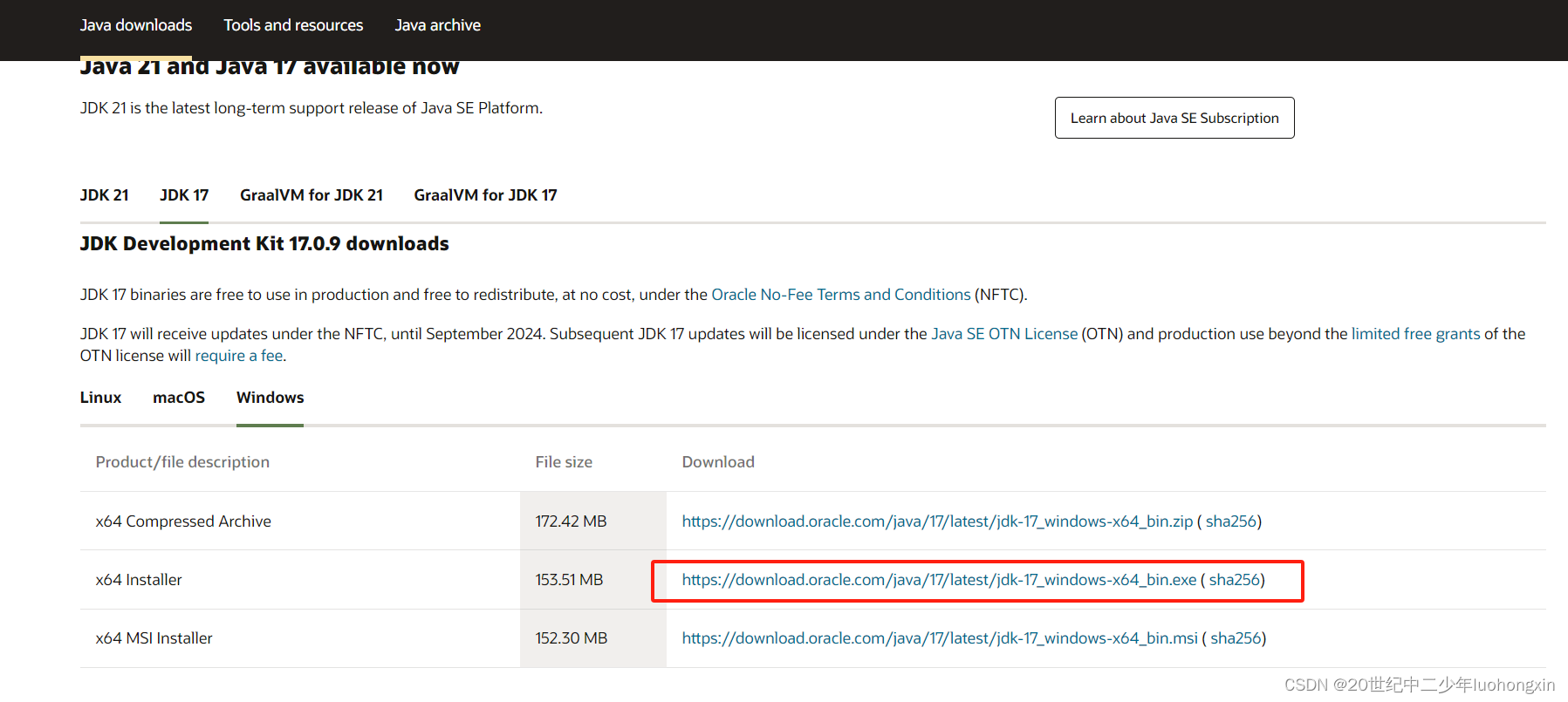1568x702 pixels.
Task: Click the 152.30 MB file size cell
Action: point(593,638)
